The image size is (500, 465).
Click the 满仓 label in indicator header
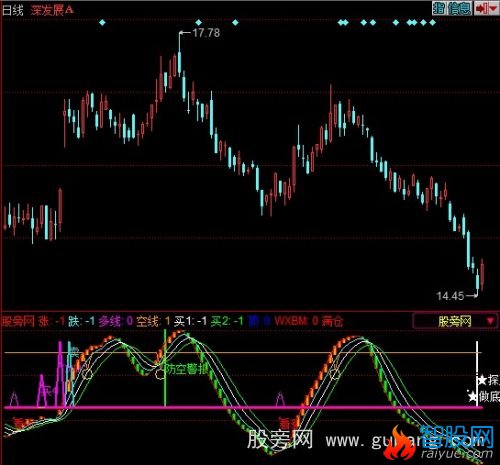[x=332, y=321]
